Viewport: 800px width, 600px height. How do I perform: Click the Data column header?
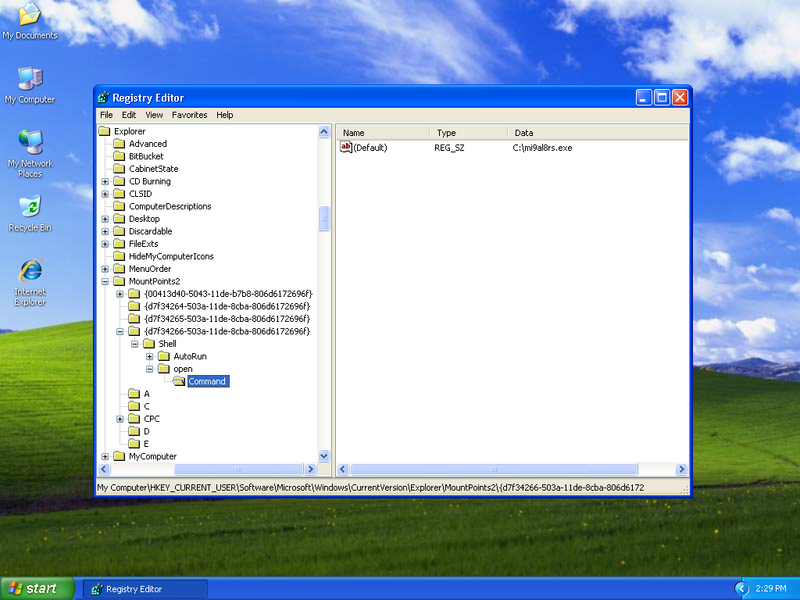598,133
